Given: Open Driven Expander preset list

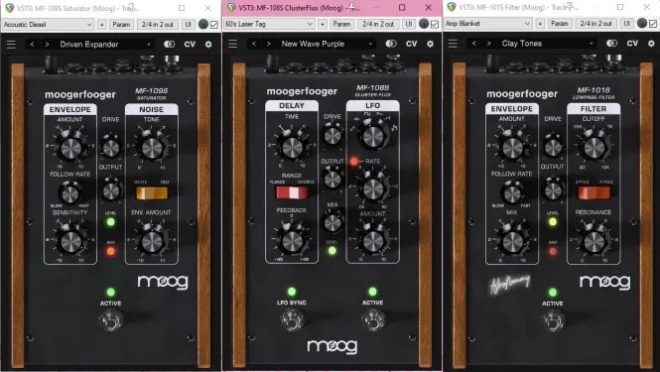Looking at the screenshot, I should click(x=105, y=44).
